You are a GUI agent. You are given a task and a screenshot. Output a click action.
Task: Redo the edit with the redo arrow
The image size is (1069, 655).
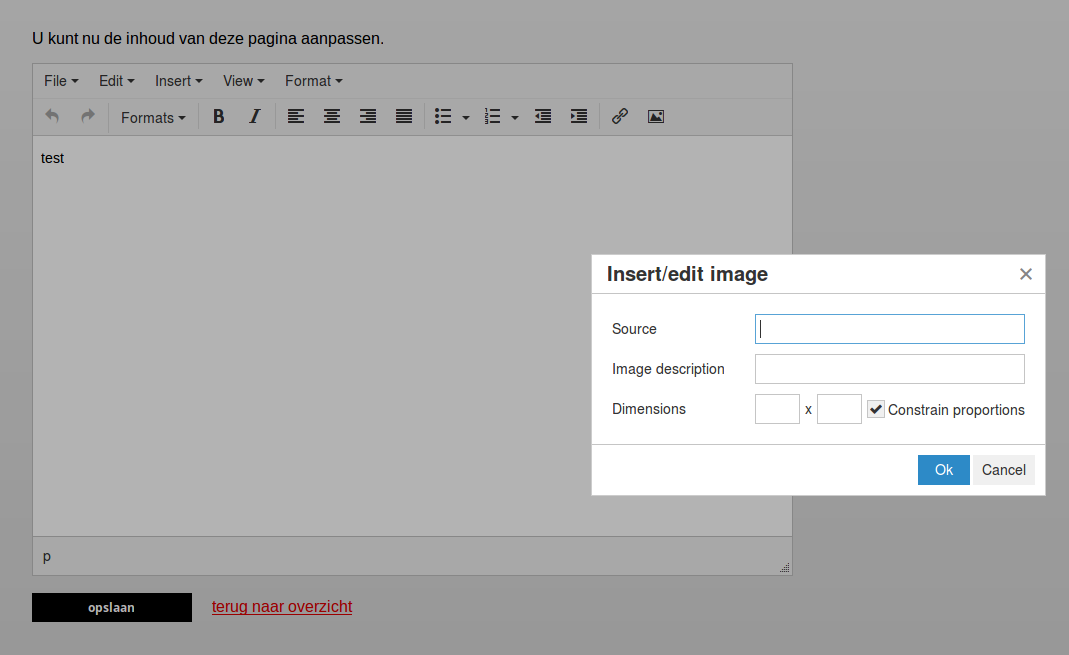tap(88, 117)
